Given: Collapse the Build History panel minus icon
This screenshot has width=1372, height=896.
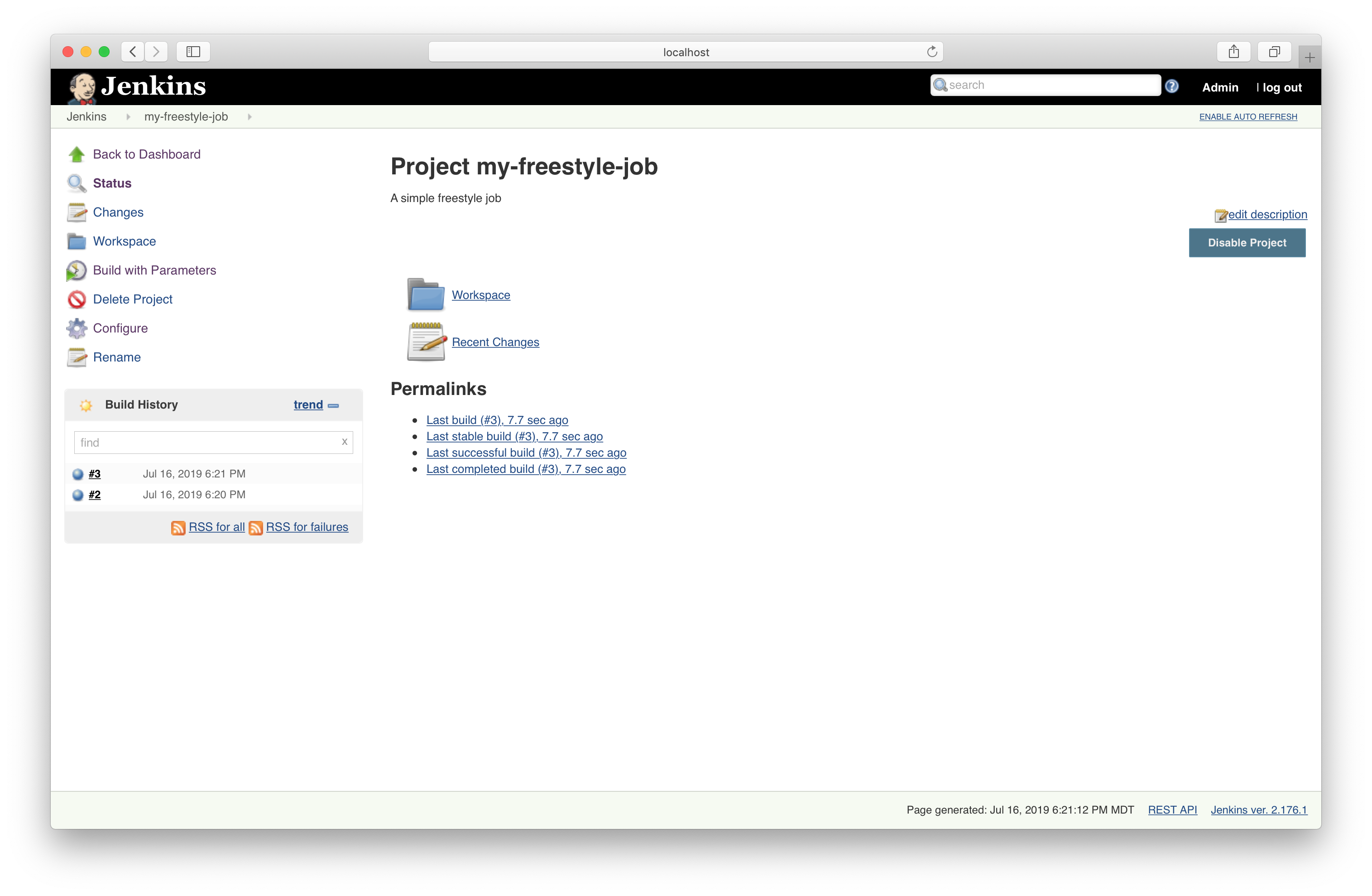Looking at the screenshot, I should click(x=333, y=405).
